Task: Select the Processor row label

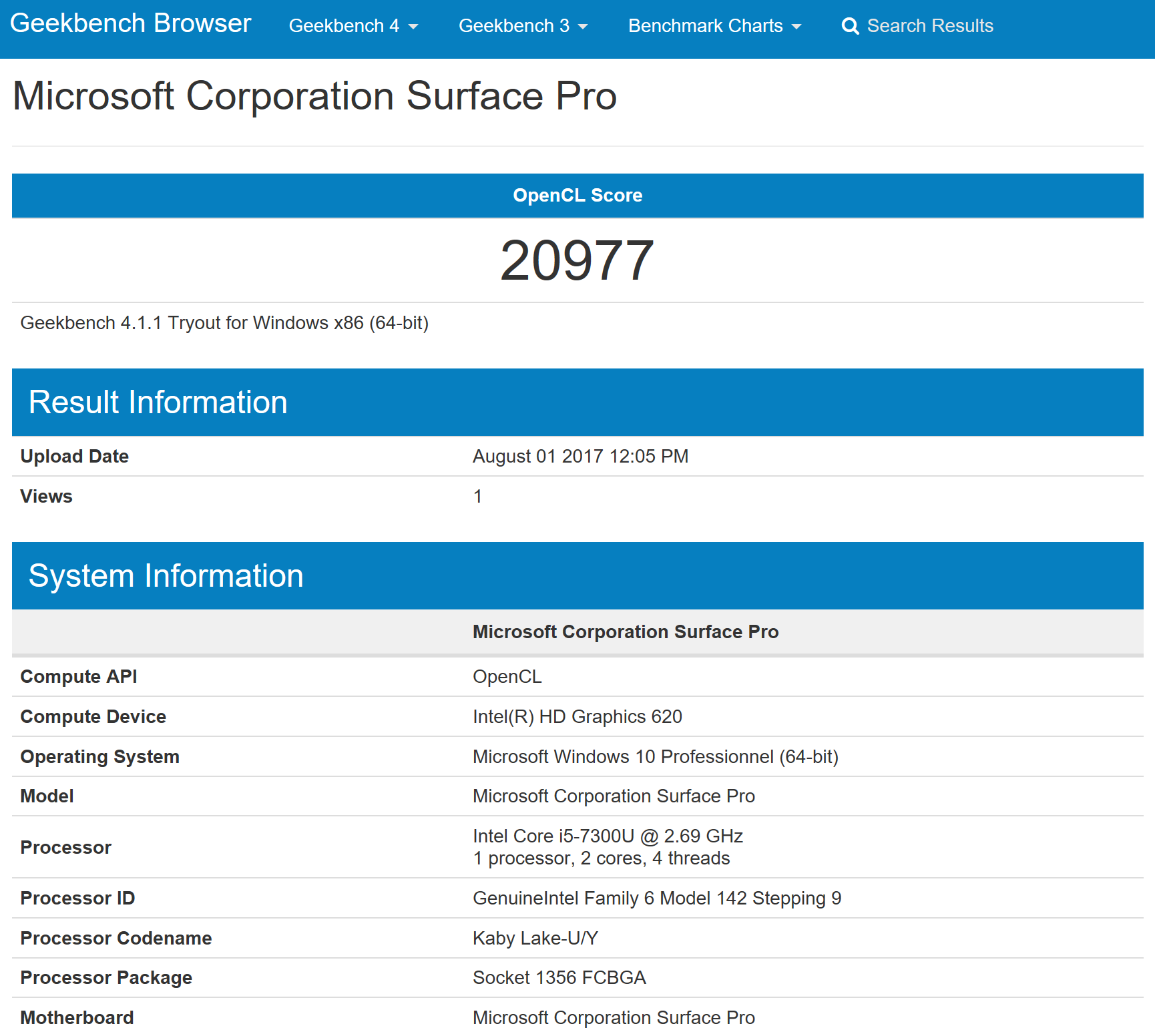Action: [66, 848]
